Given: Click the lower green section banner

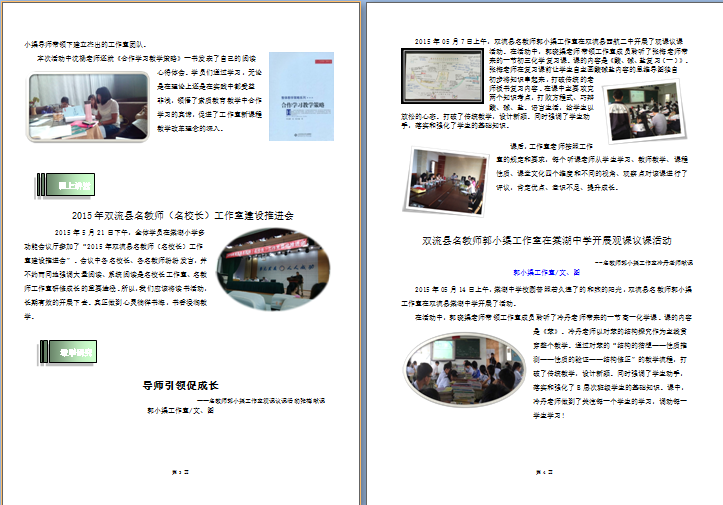Looking at the screenshot, I should [x=71, y=351].
